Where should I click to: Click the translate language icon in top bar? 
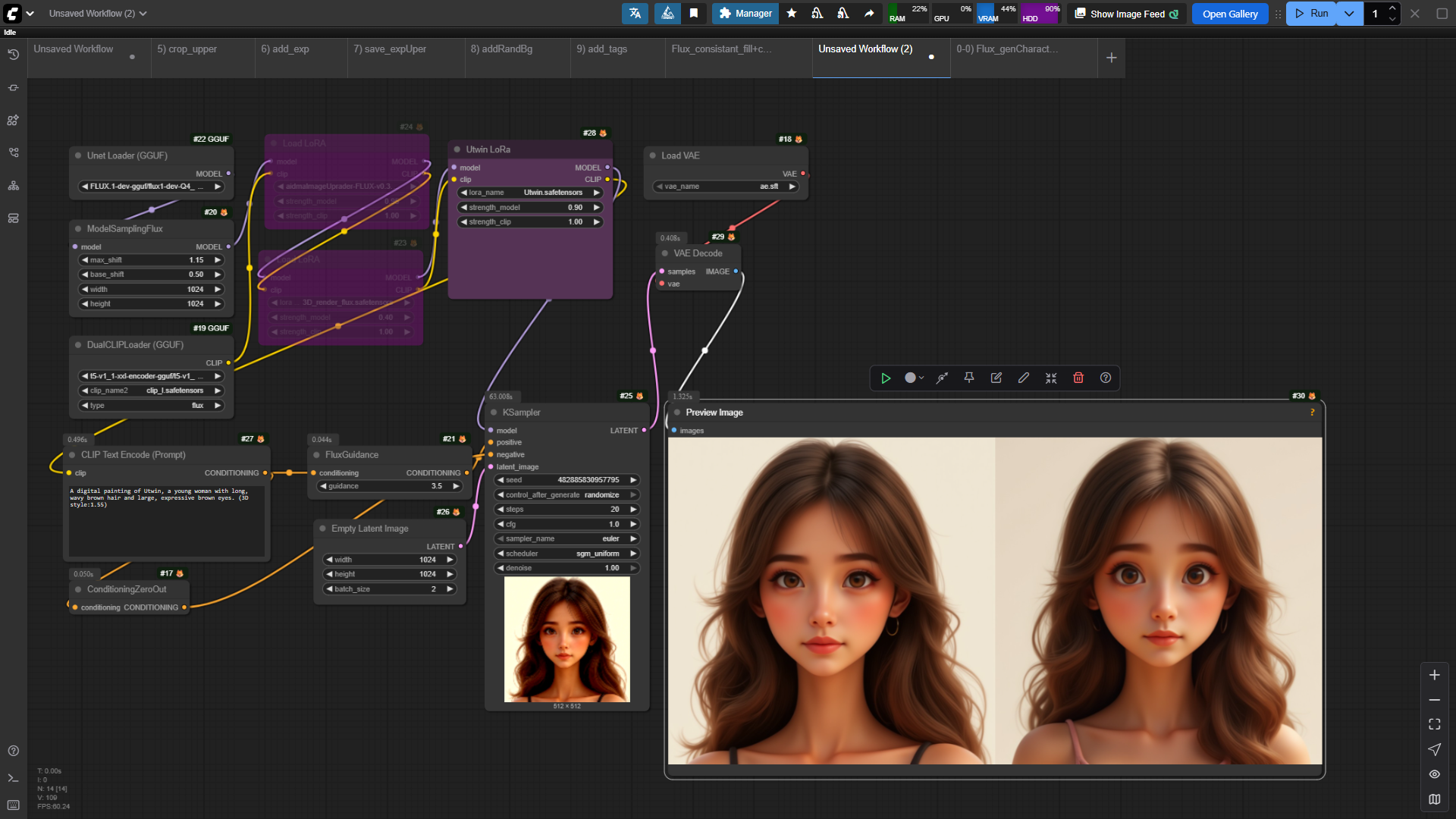click(x=635, y=14)
